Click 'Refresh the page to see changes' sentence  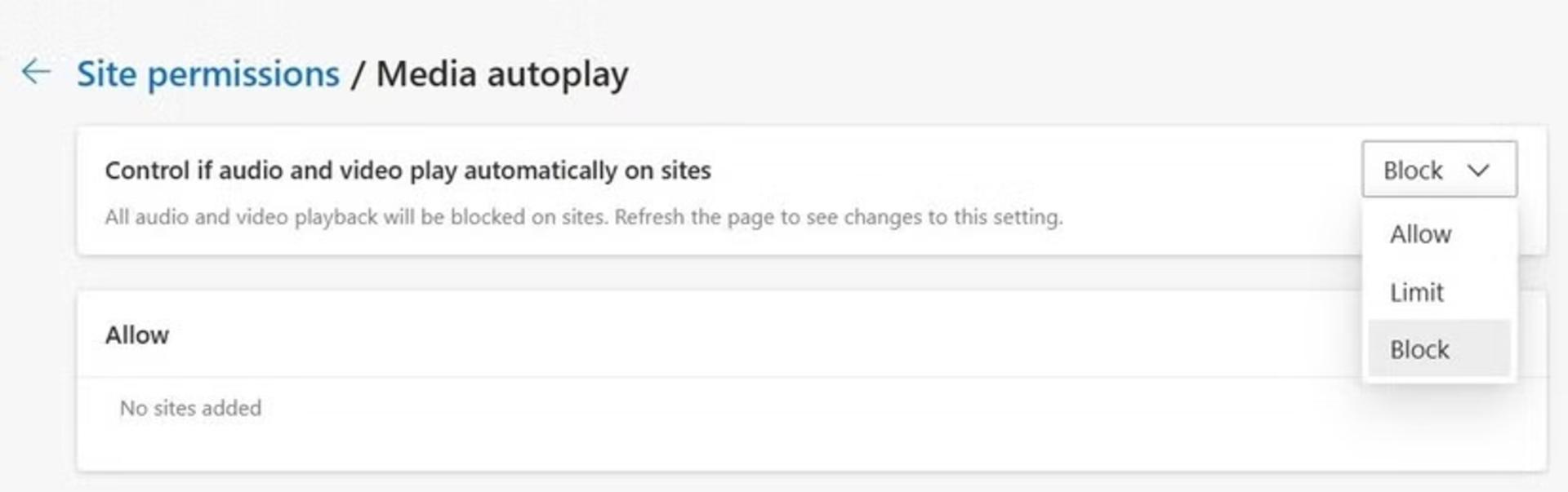(839, 217)
